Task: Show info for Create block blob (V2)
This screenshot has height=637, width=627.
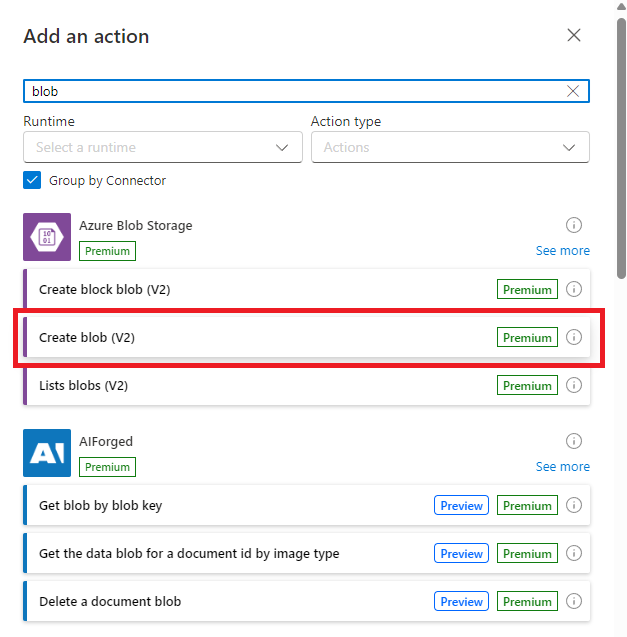Action: (574, 289)
